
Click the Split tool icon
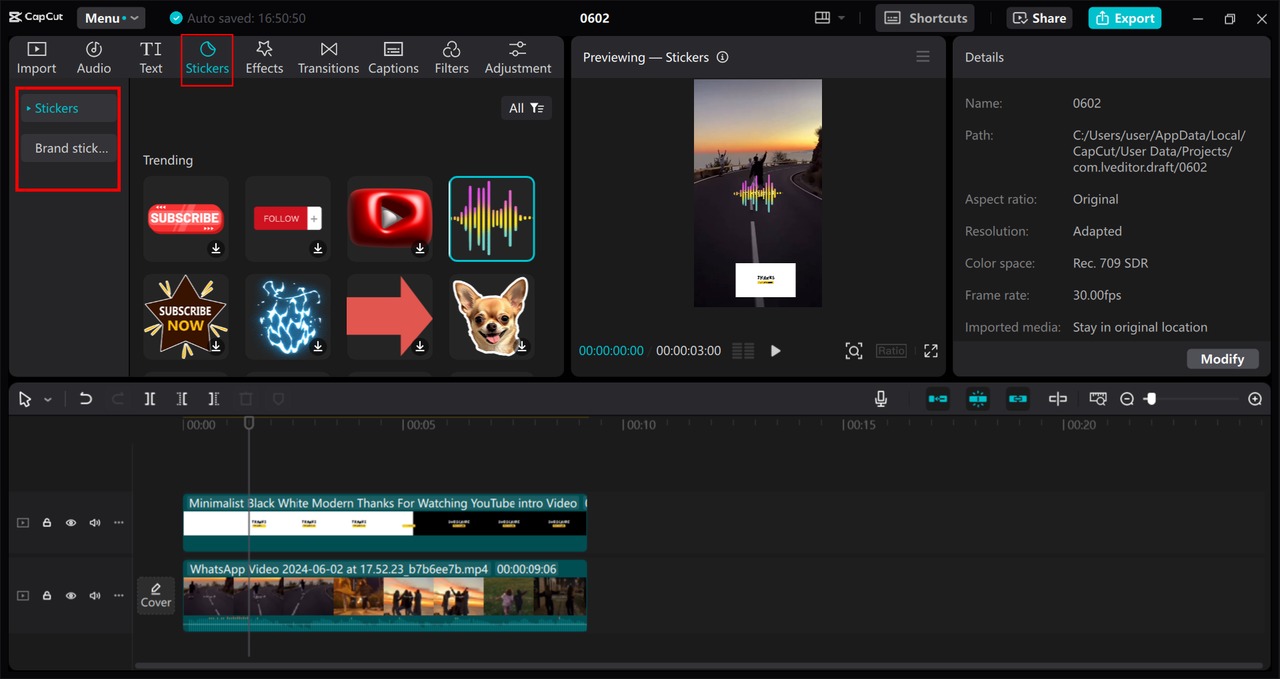149,399
